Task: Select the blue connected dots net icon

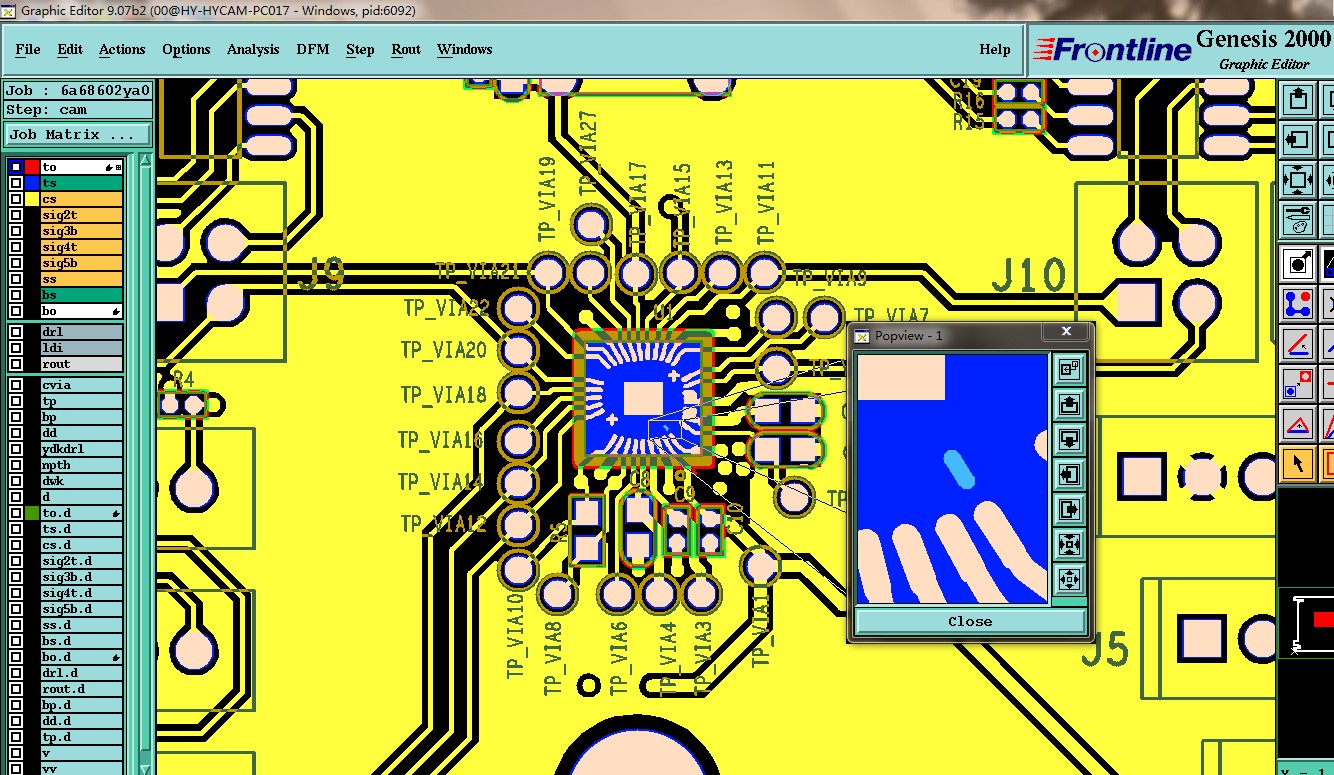Action: point(1298,303)
